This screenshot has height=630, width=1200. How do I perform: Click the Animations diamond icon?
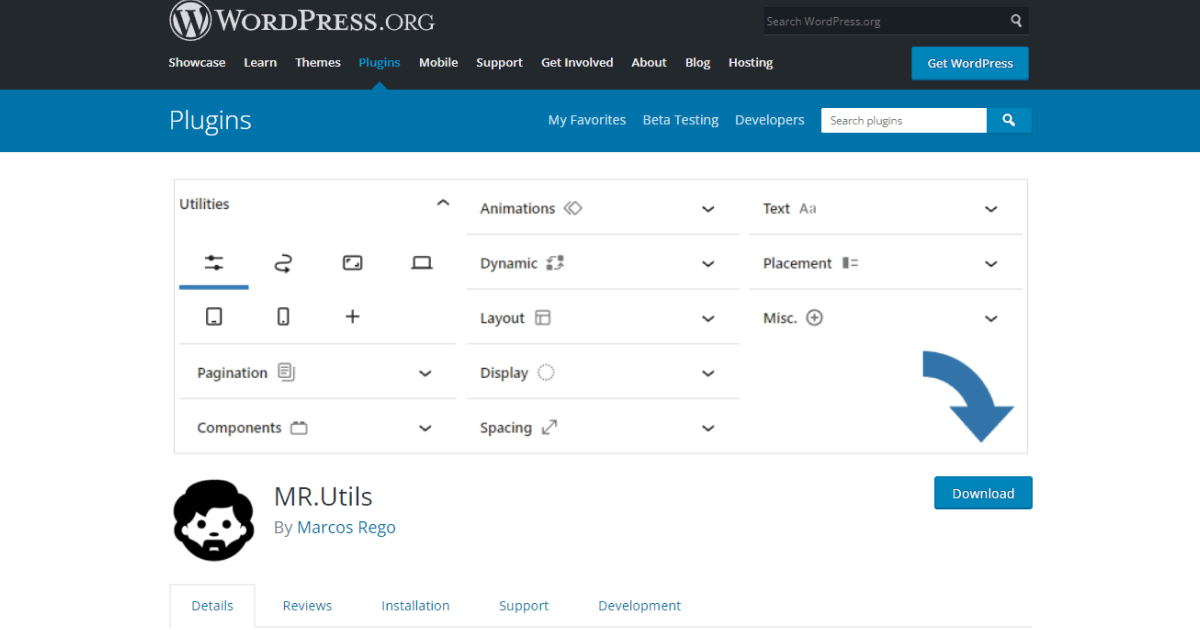573,208
